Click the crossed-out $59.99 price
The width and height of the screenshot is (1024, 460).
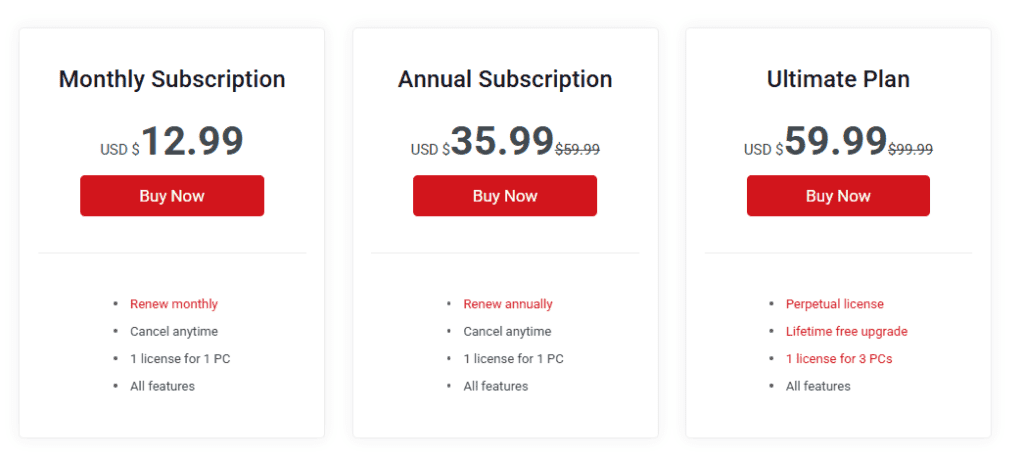pyautogui.click(x=577, y=149)
